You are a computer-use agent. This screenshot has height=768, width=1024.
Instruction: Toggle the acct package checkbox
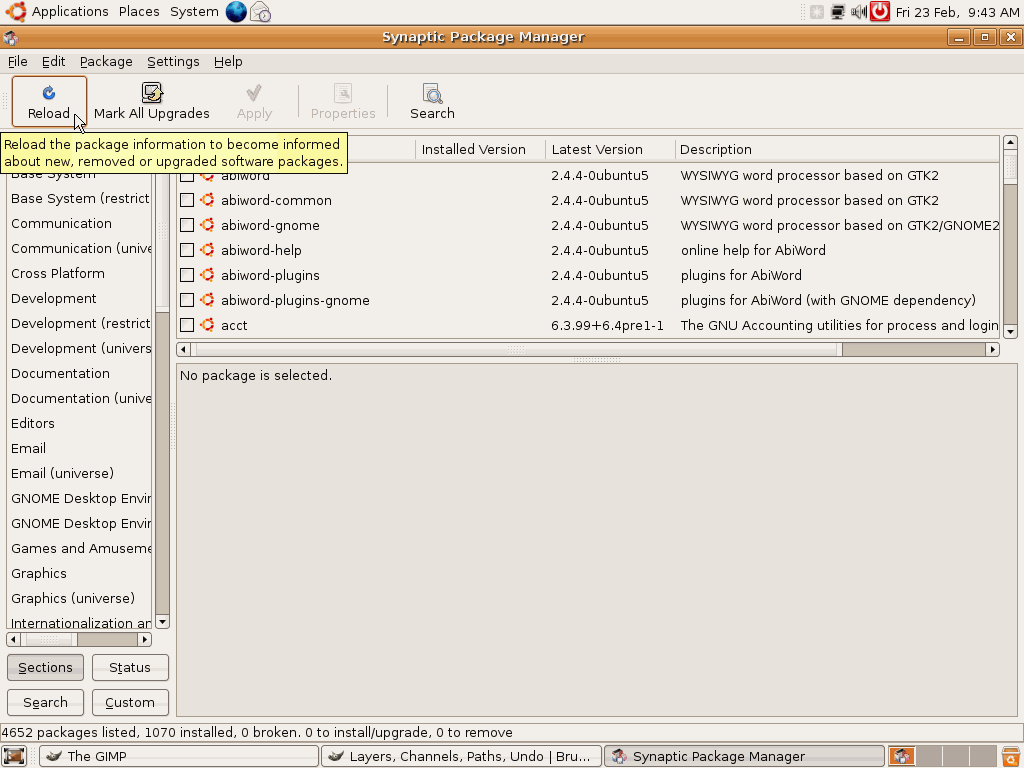click(187, 325)
